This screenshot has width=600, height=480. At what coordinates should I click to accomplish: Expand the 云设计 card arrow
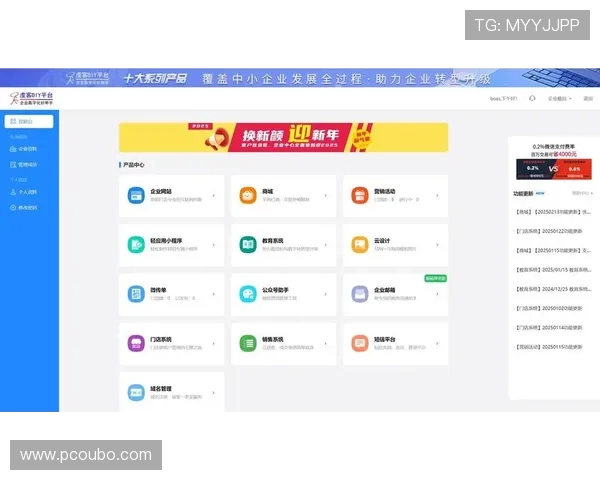click(437, 245)
